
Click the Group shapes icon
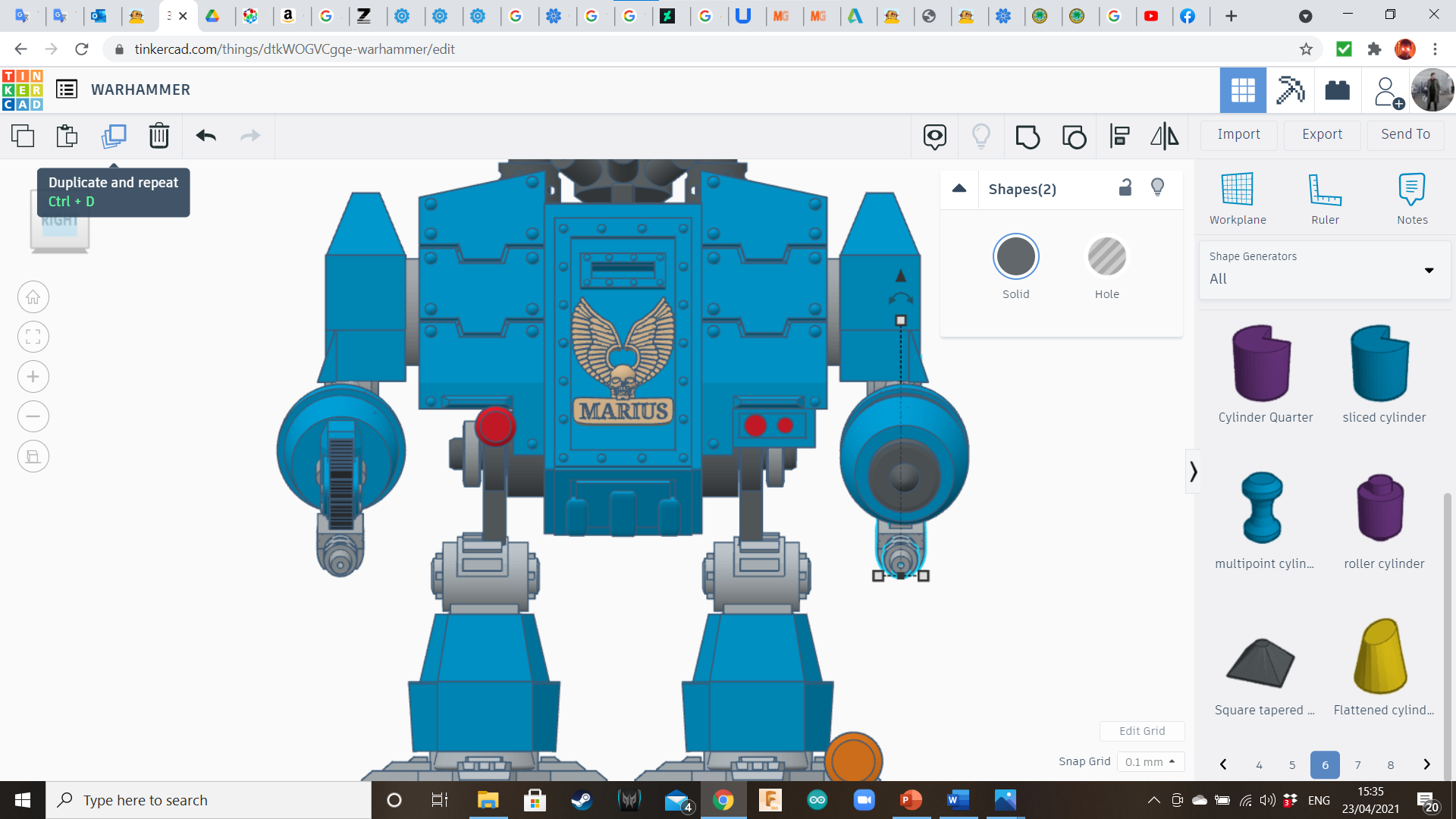click(x=1028, y=136)
